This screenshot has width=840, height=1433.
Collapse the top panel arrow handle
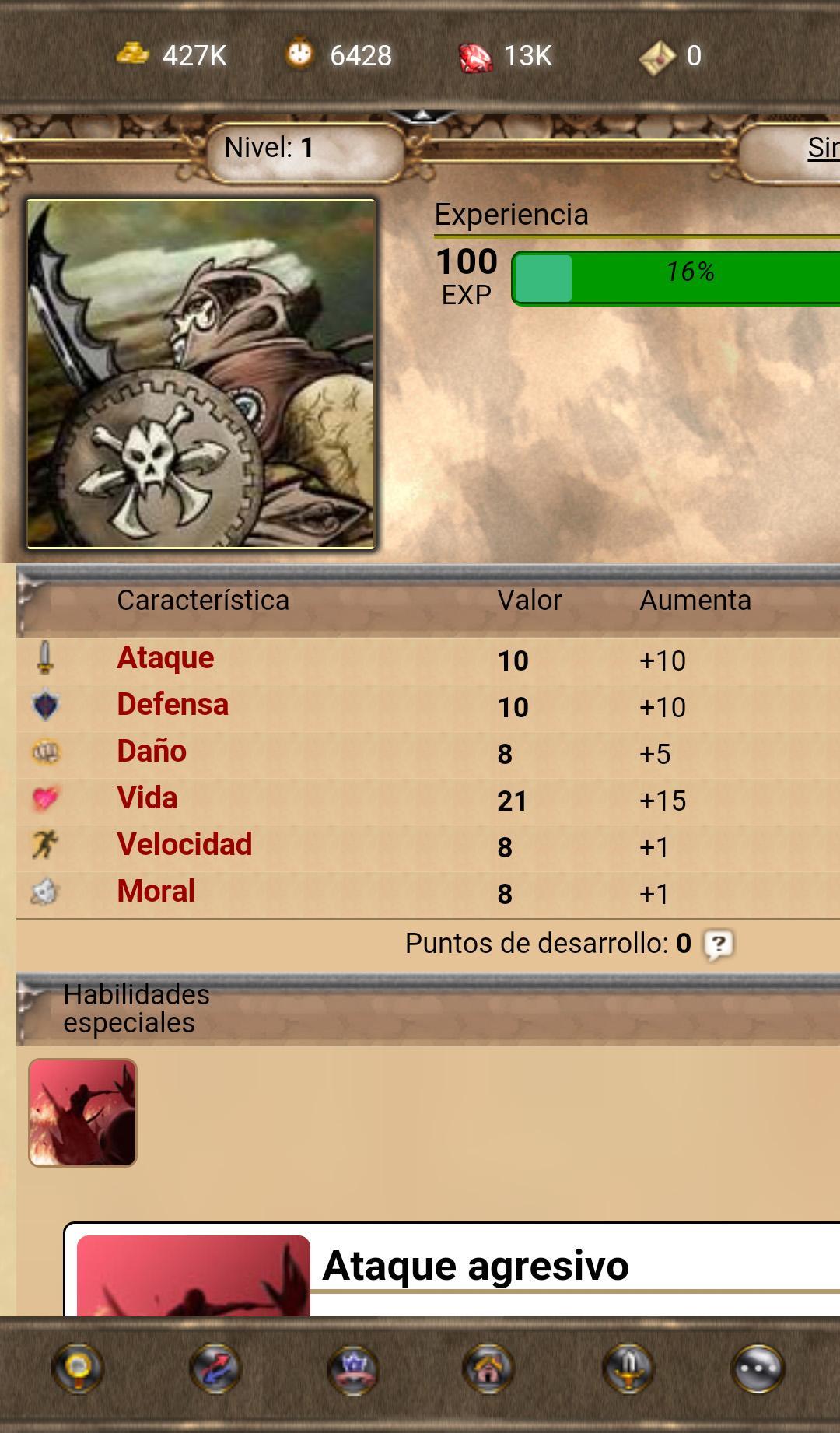pyautogui.click(x=422, y=116)
